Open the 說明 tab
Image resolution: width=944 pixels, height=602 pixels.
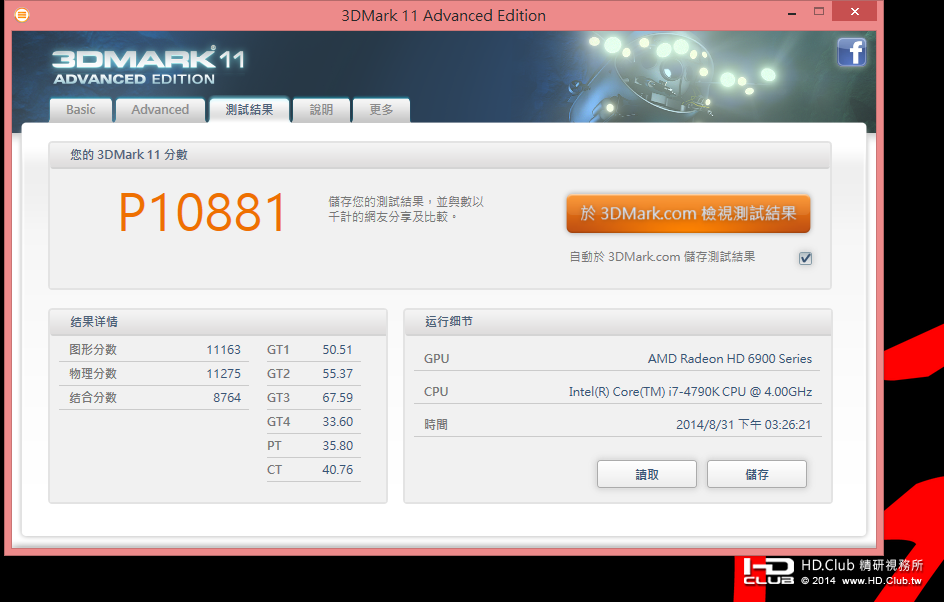pyautogui.click(x=321, y=110)
